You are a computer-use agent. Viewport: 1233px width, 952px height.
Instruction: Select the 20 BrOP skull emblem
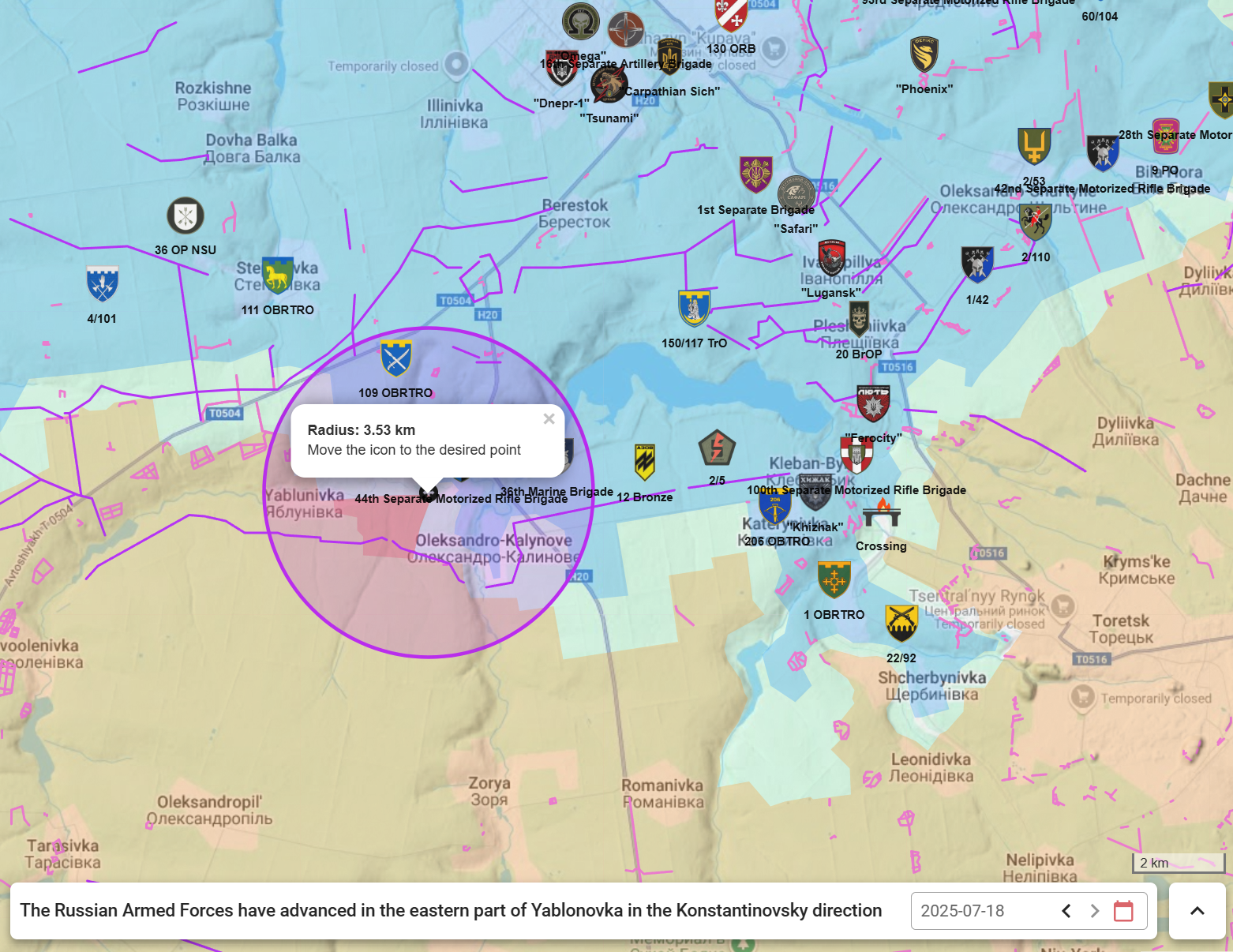coord(859,319)
